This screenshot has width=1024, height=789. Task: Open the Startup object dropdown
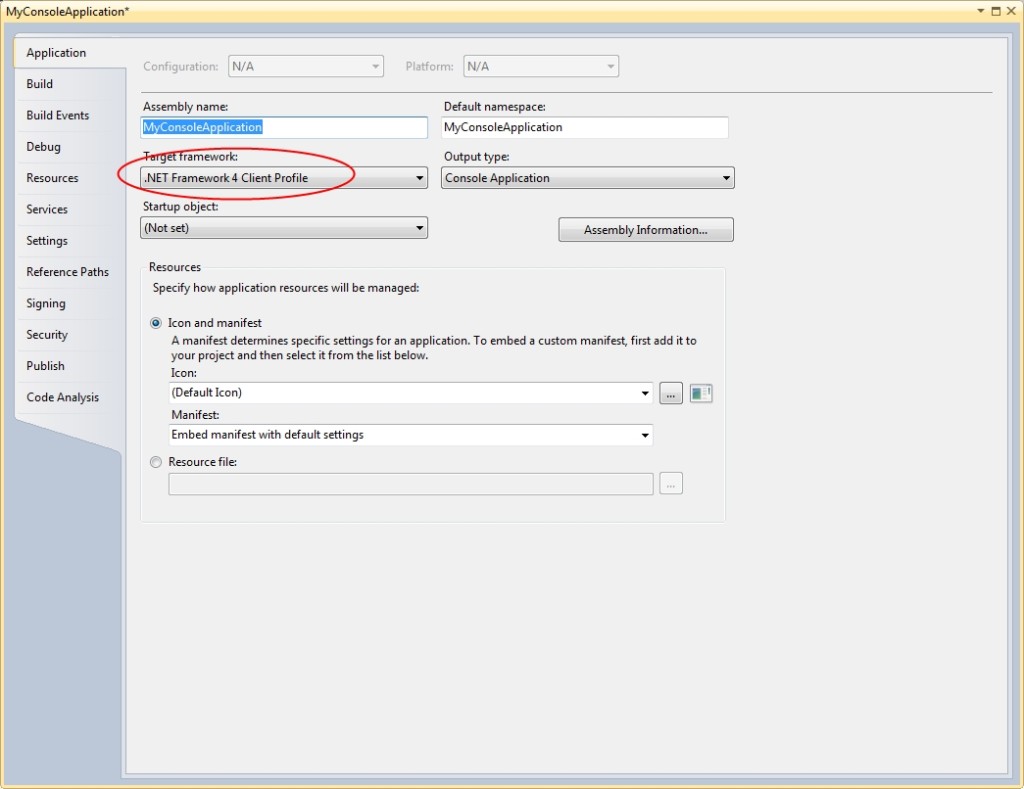pyautogui.click(x=420, y=227)
